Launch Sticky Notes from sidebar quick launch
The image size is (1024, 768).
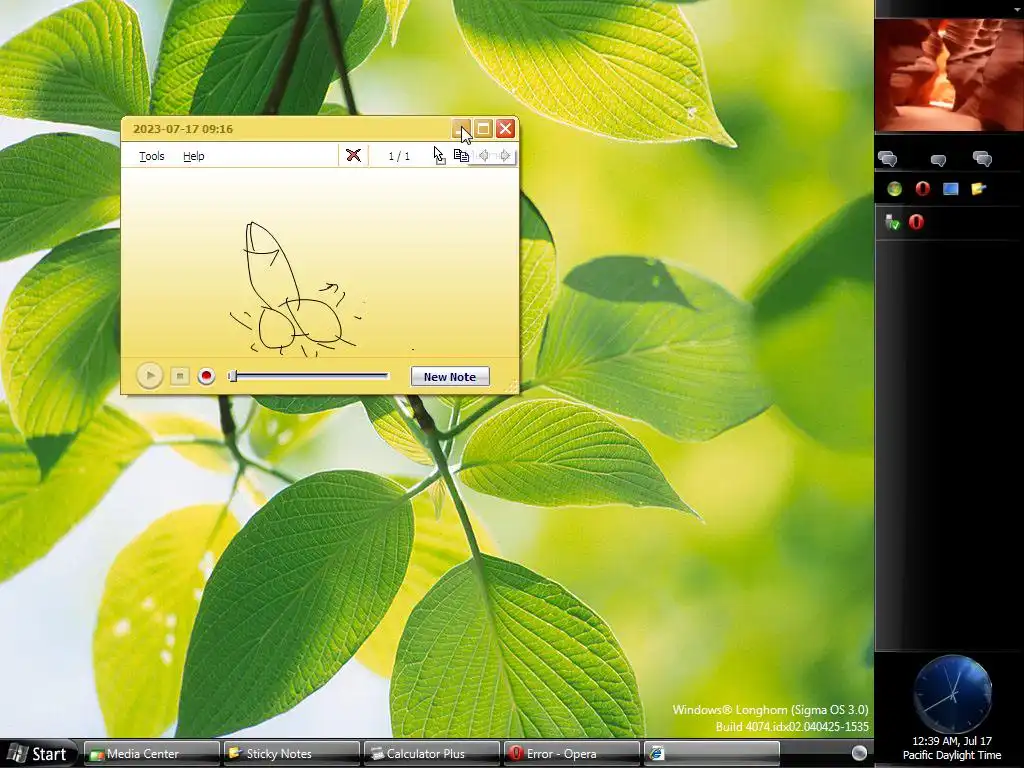click(978, 189)
